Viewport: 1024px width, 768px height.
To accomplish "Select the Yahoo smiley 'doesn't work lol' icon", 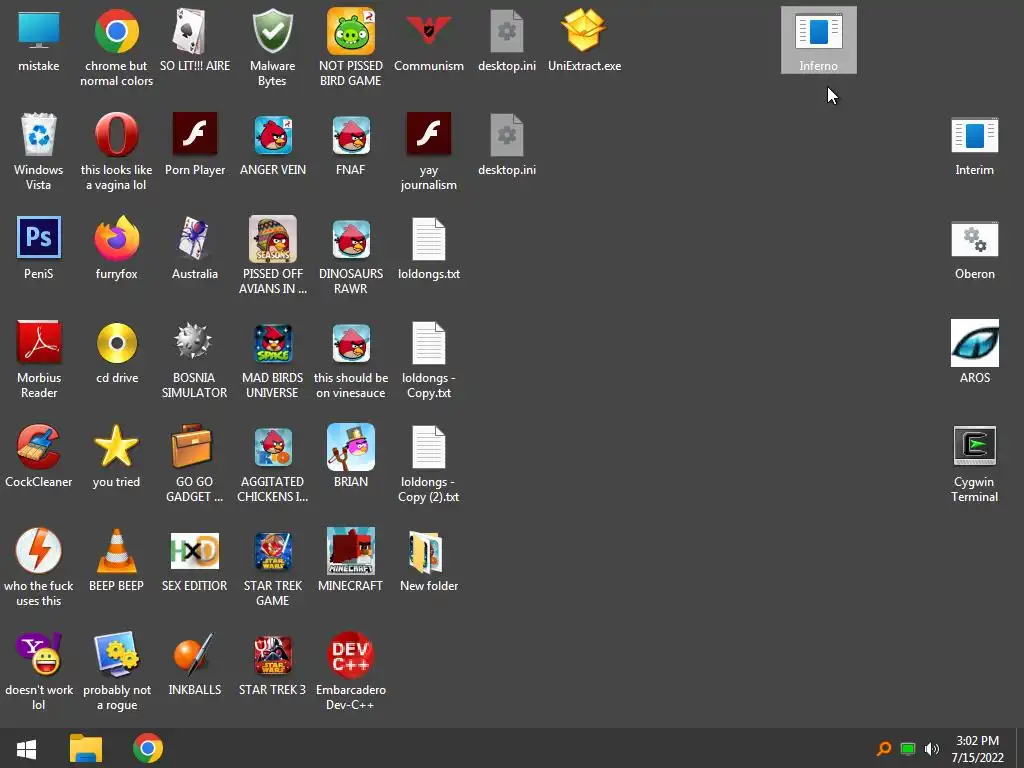I will [39, 654].
